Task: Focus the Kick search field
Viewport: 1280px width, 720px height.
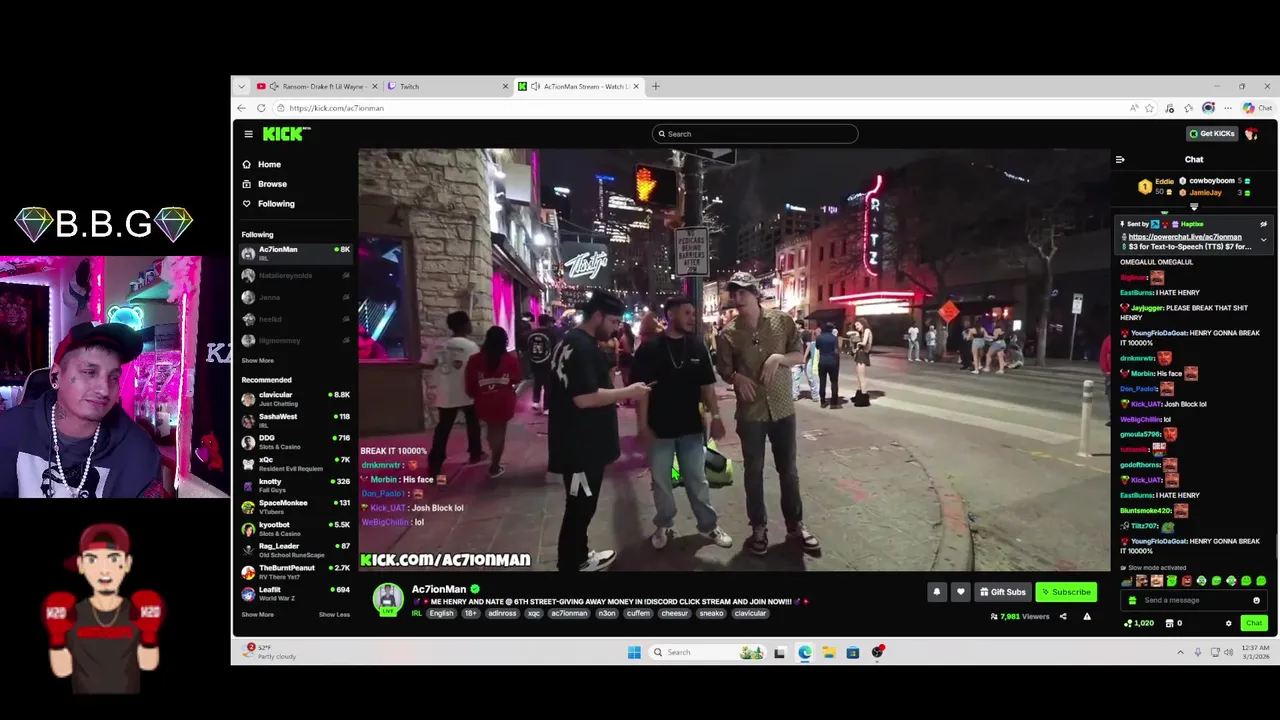Action: 755,134
